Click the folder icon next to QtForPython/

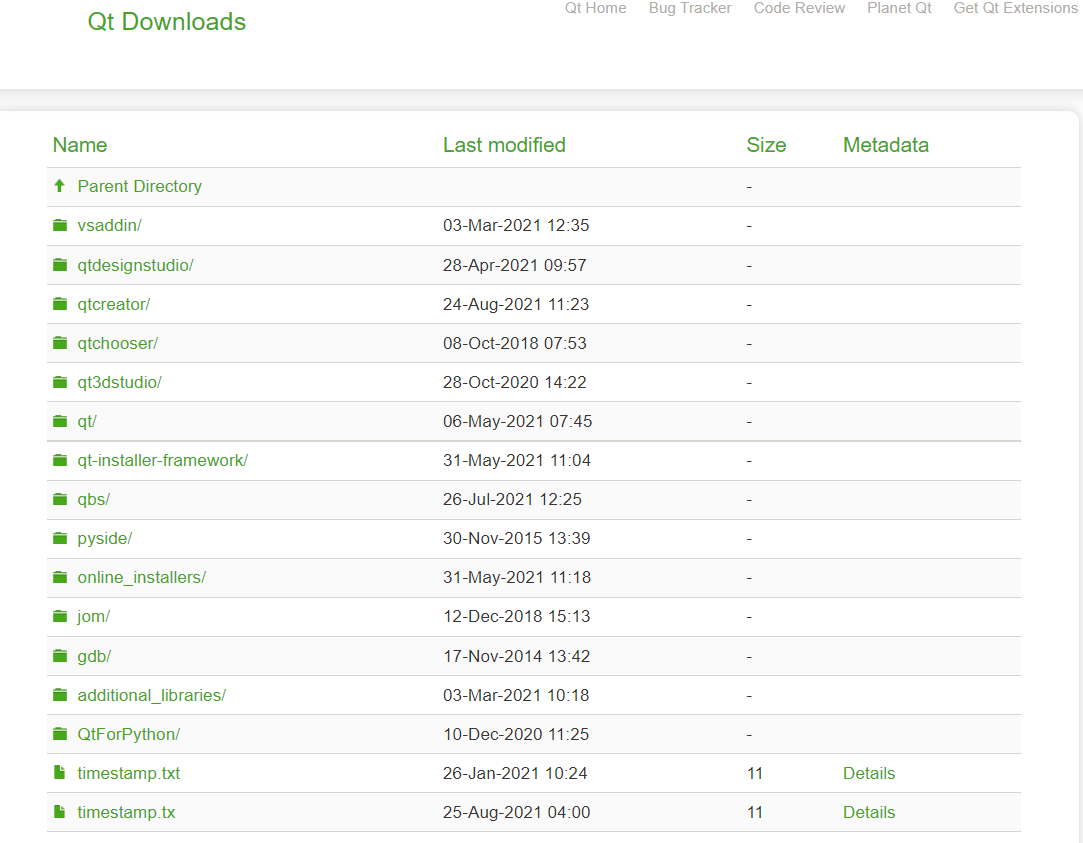coord(60,734)
